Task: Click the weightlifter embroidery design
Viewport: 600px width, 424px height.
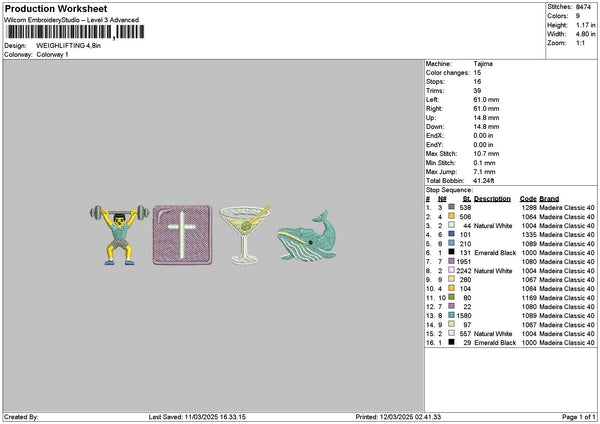Action: click(119, 235)
